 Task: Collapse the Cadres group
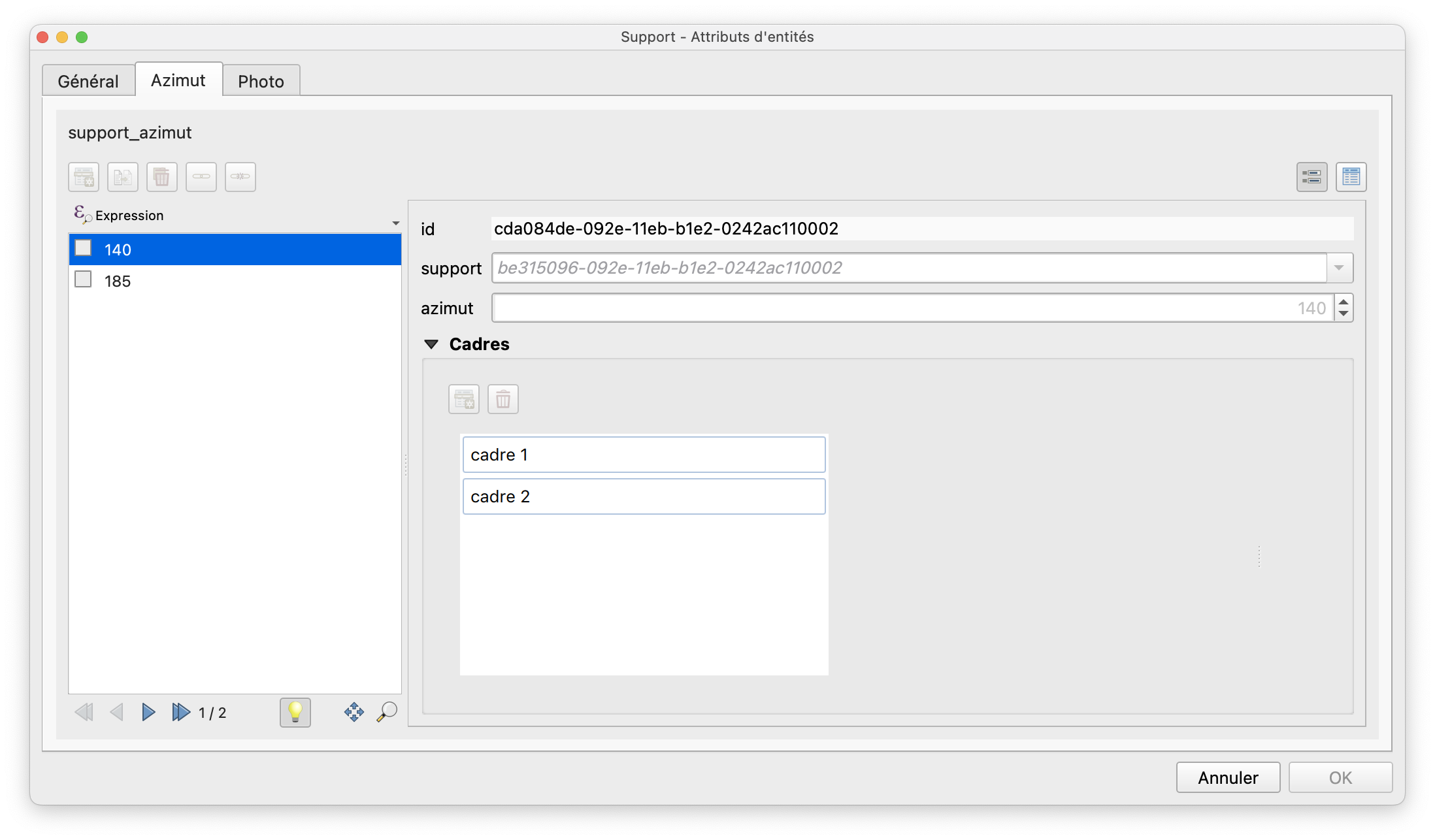click(431, 344)
